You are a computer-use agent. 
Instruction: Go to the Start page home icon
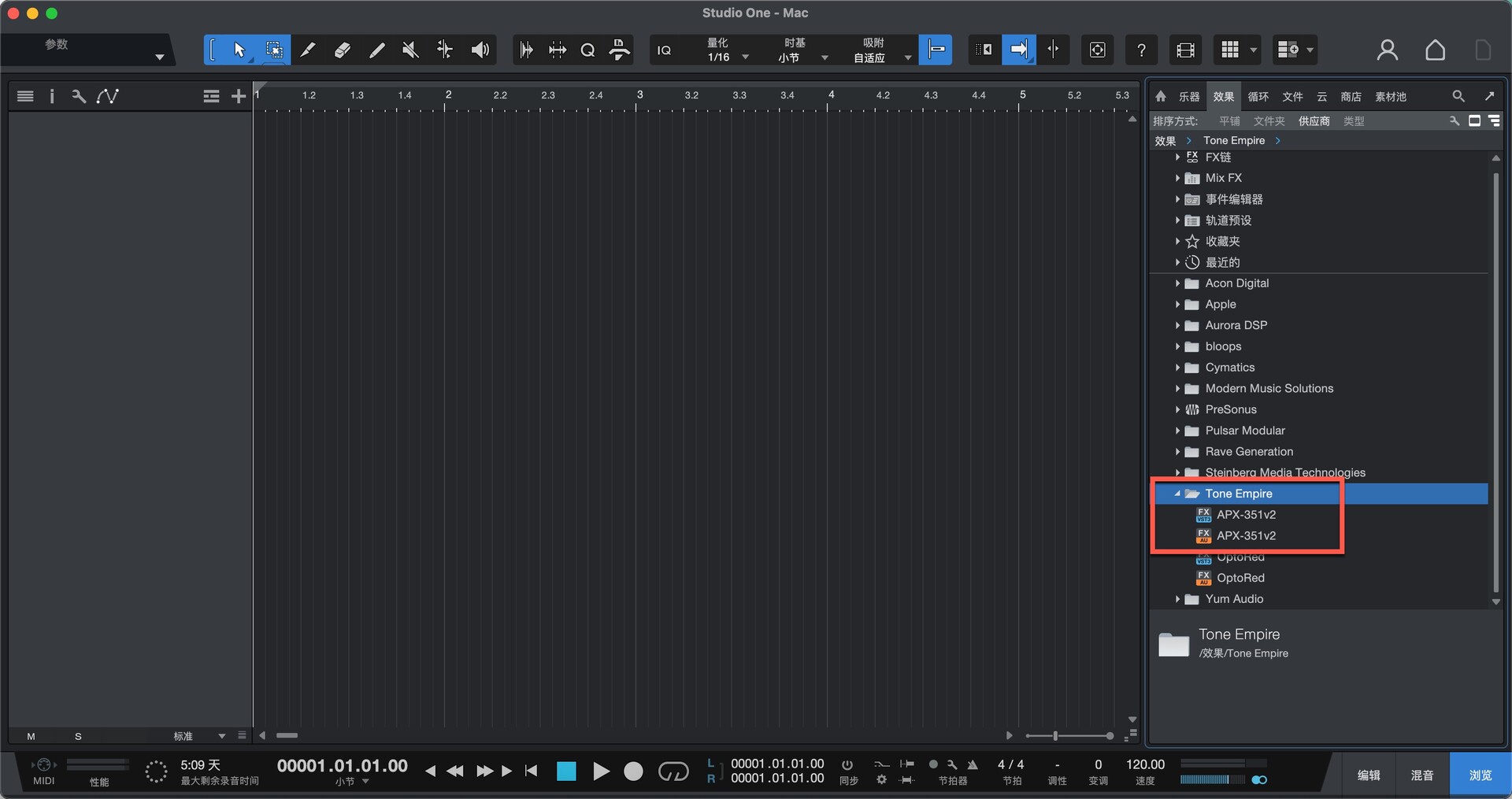pos(1435,50)
